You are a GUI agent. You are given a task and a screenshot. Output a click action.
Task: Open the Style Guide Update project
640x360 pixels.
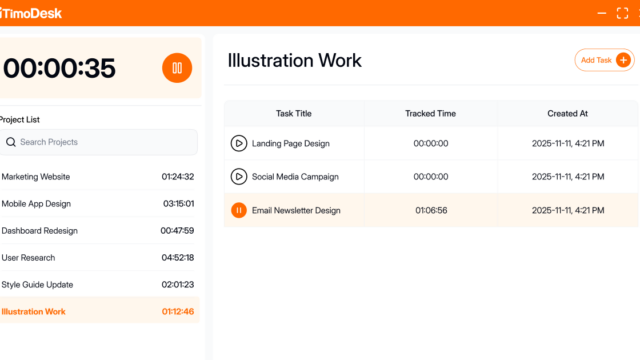click(98, 284)
